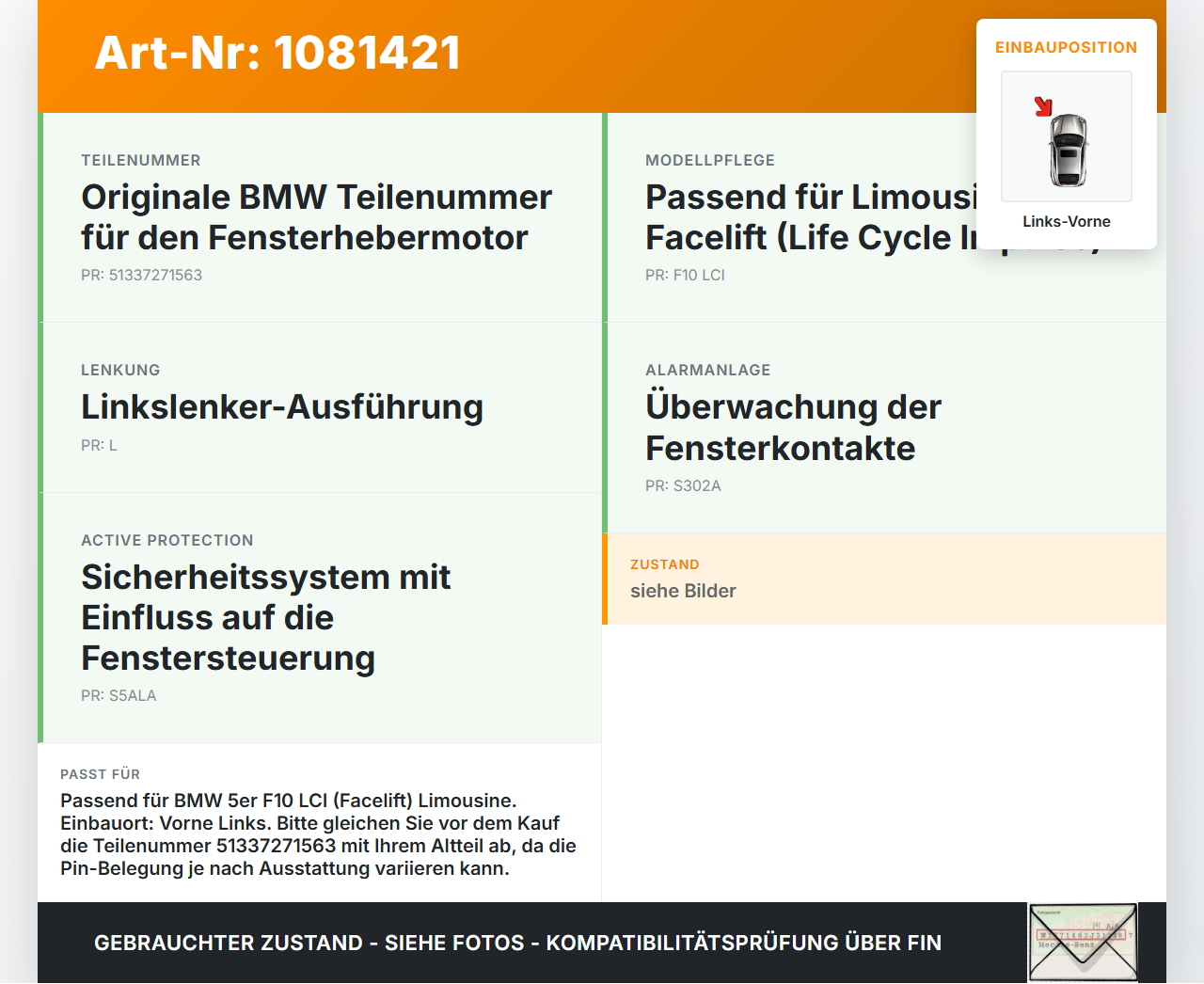The height and width of the screenshot is (984, 1204).
Task: Click the Art-Nr: 1081421 heading
Action: [277, 53]
